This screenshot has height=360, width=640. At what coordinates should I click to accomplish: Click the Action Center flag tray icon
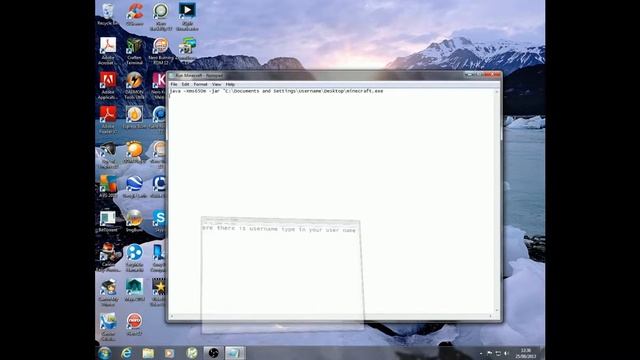pyautogui.click(x=489, y=353)
